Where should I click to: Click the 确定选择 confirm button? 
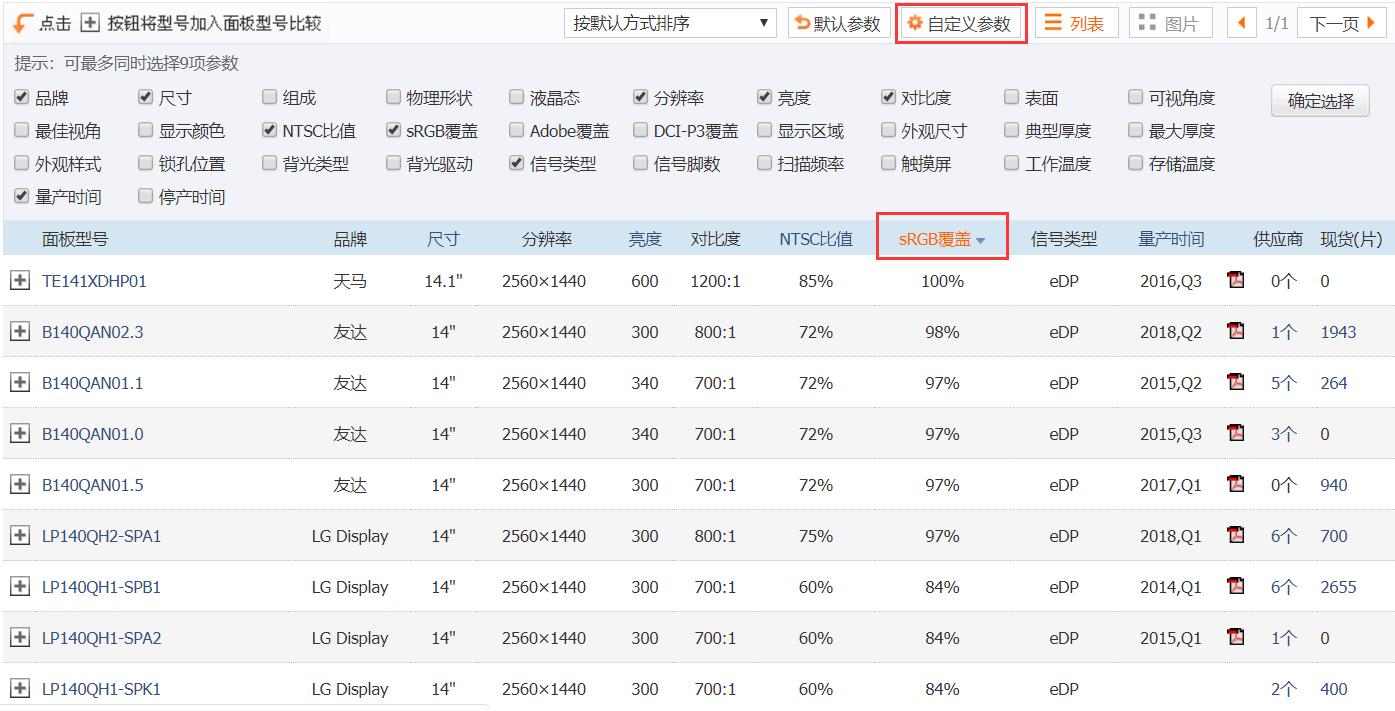click(x=1320, y=100)
